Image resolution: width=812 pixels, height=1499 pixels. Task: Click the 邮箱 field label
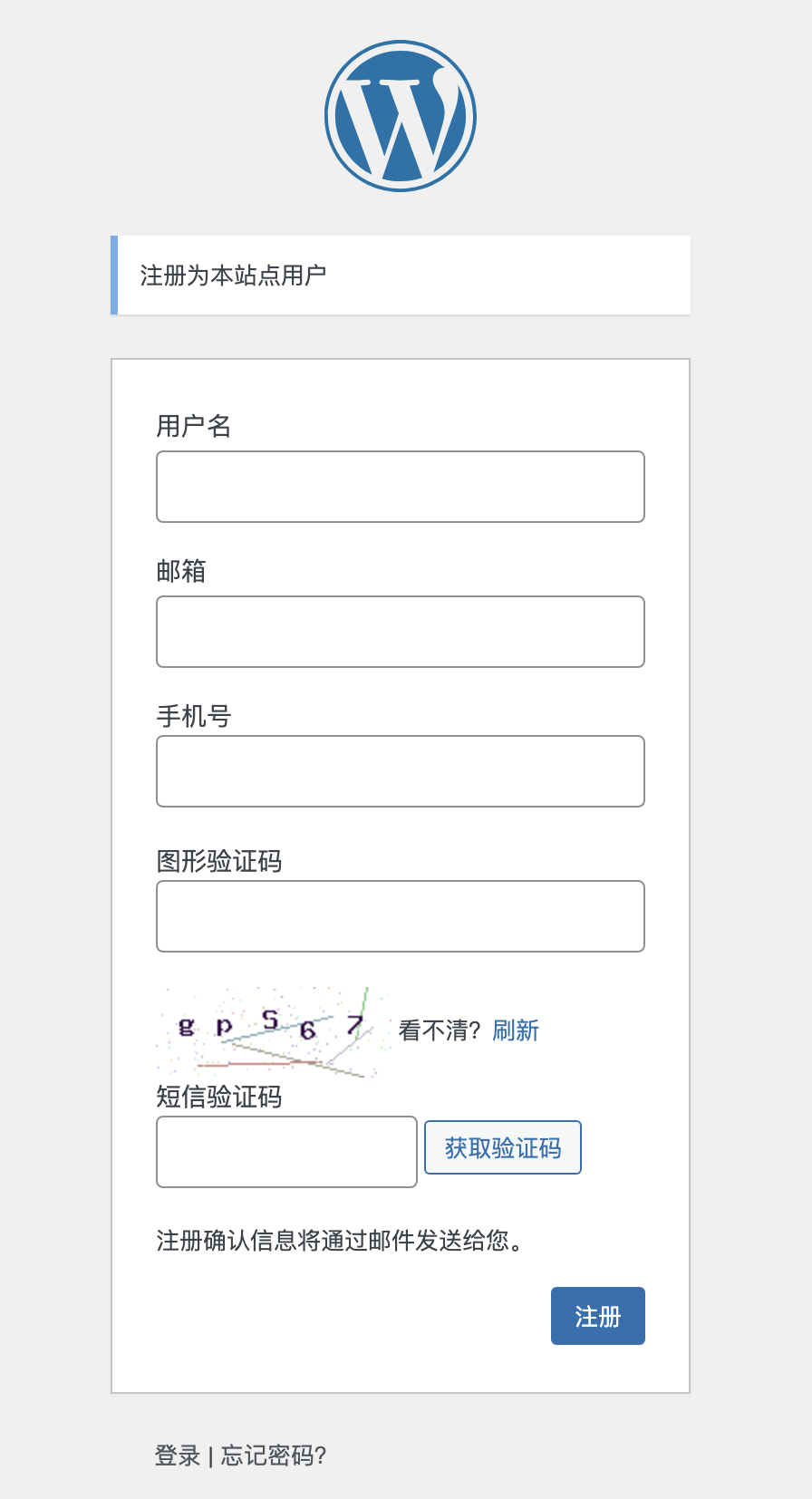click(181, 571)
